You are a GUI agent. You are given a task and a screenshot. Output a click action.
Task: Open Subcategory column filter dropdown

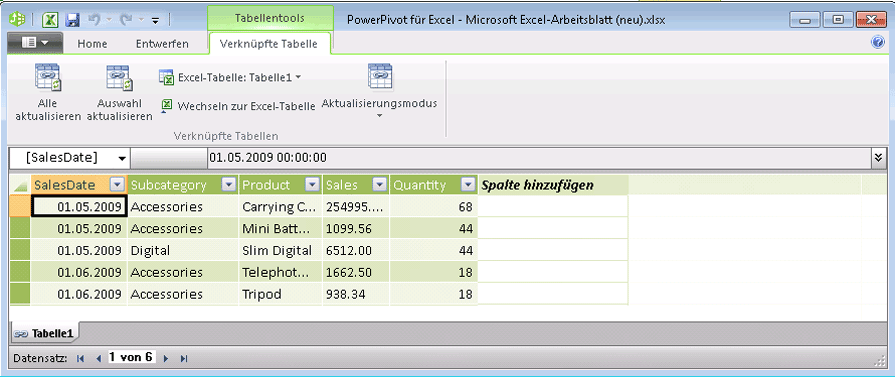tap(228, 185)
